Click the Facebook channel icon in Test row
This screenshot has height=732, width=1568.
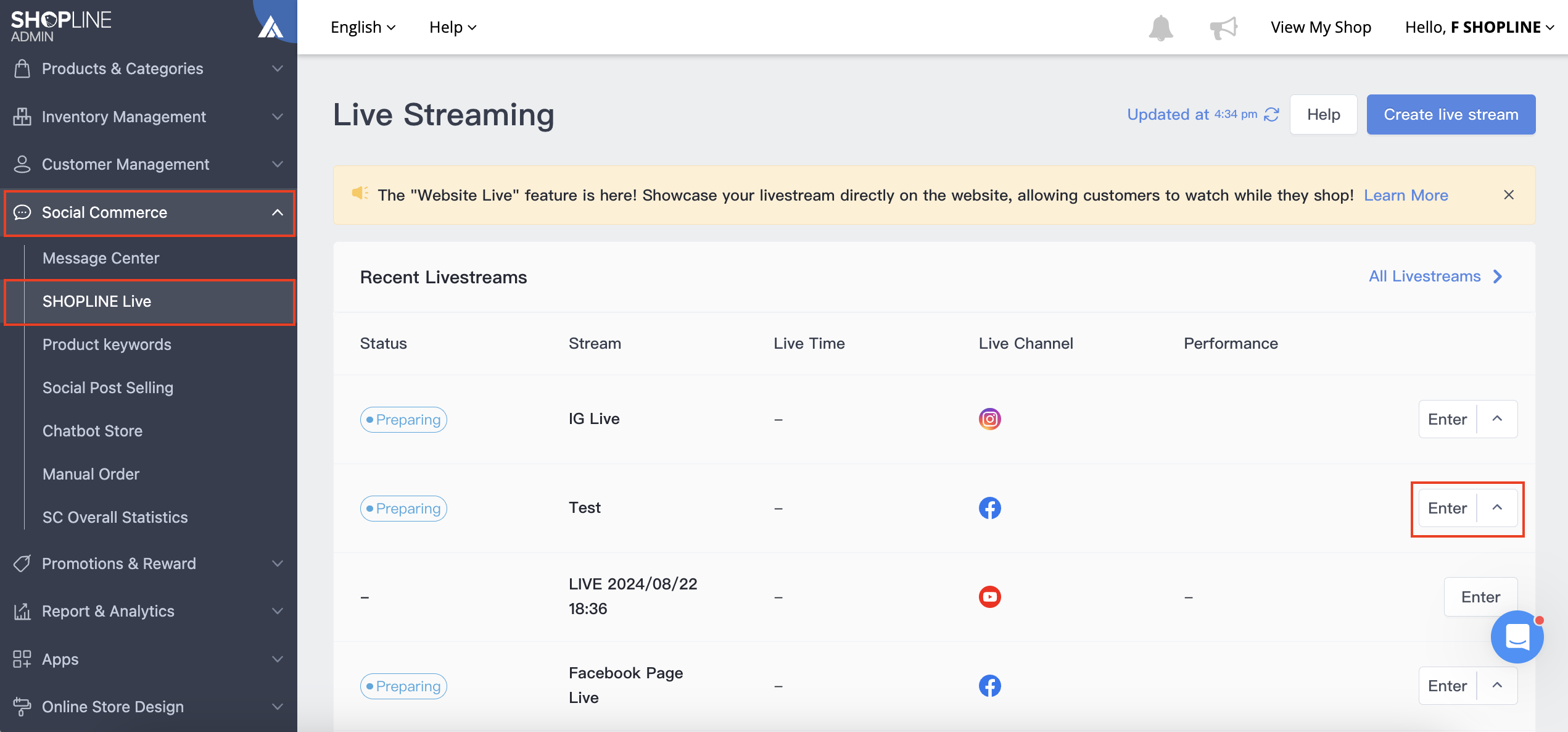point(989,508)
